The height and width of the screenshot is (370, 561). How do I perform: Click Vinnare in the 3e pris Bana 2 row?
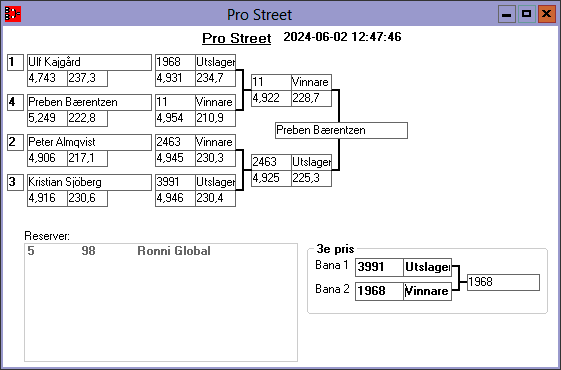[428, 291]
